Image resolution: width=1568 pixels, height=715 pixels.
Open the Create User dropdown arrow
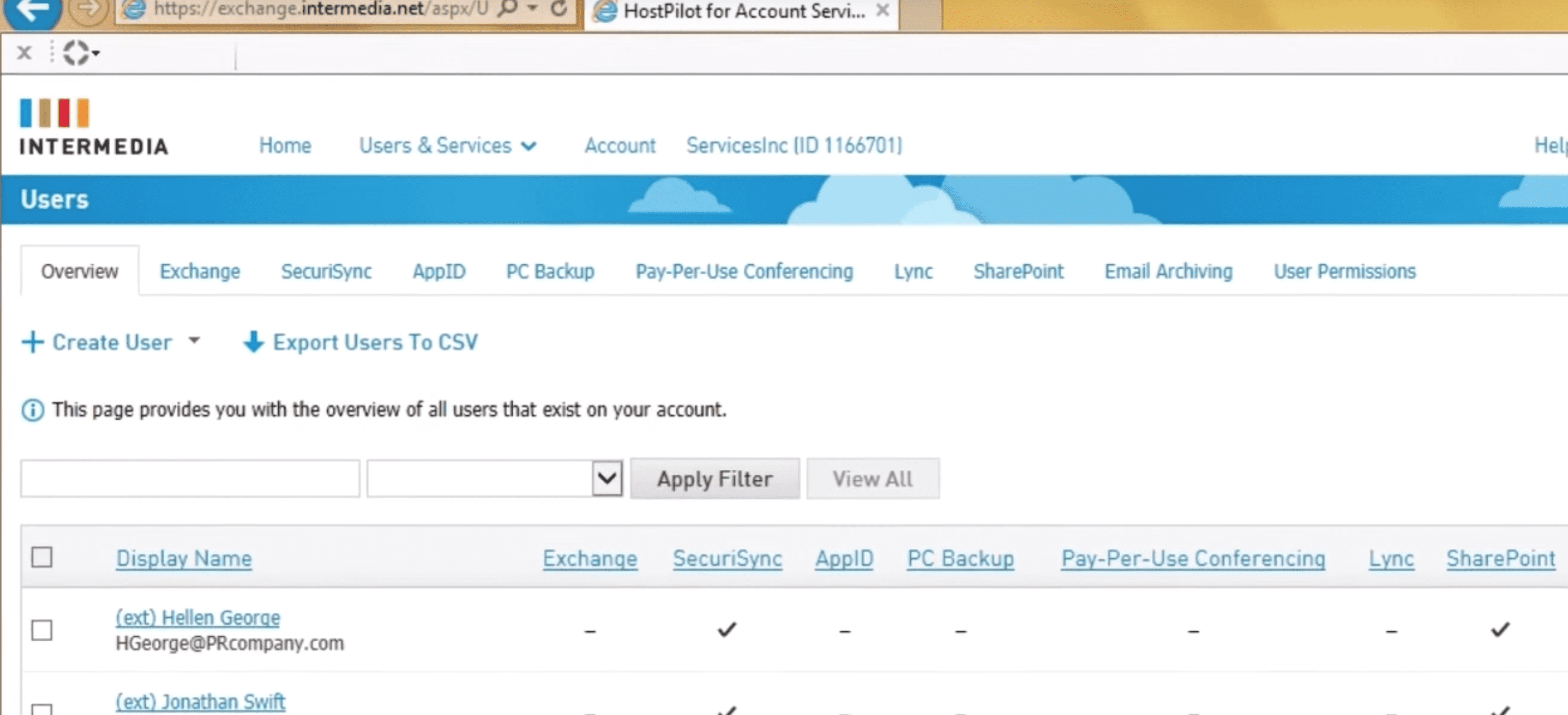pos(194,340)
